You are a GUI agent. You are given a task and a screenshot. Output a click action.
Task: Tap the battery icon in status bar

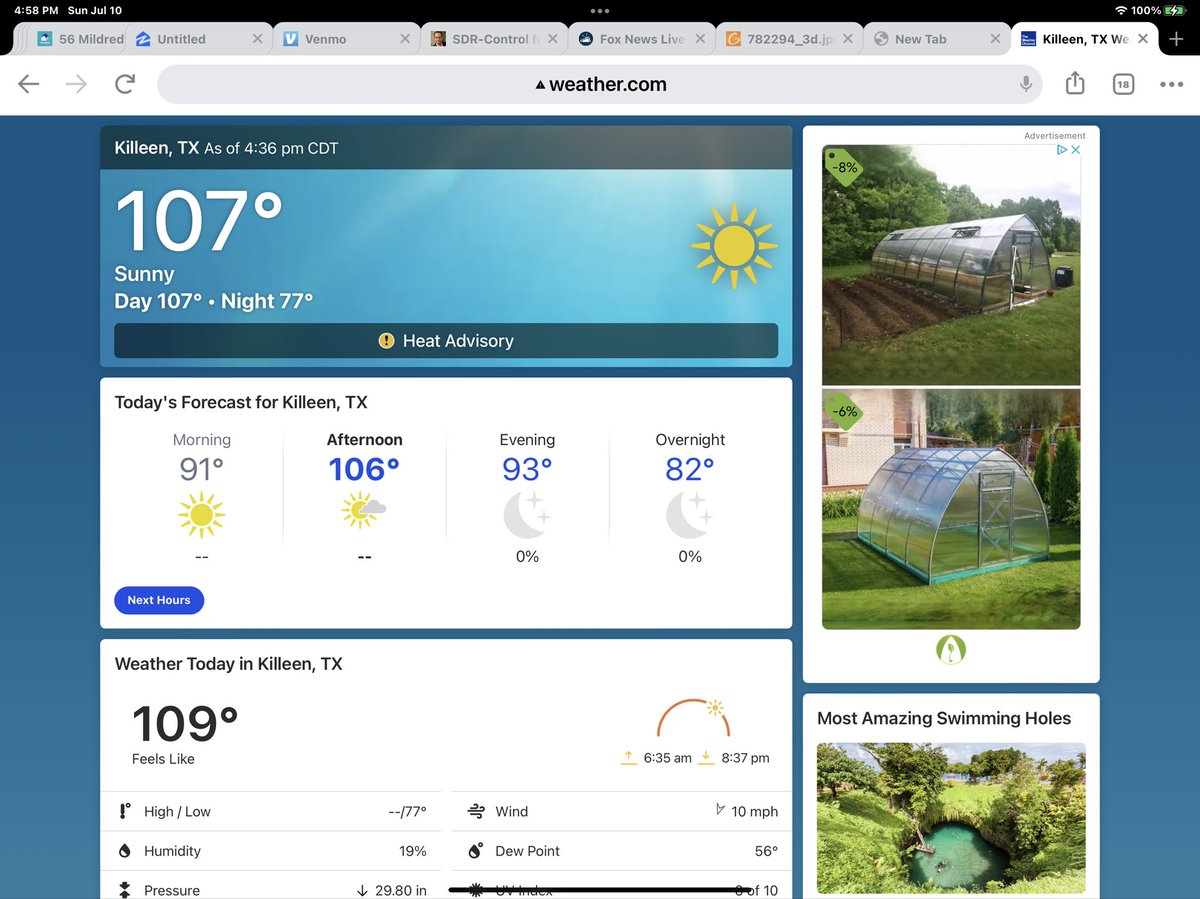coord(1175,10)
